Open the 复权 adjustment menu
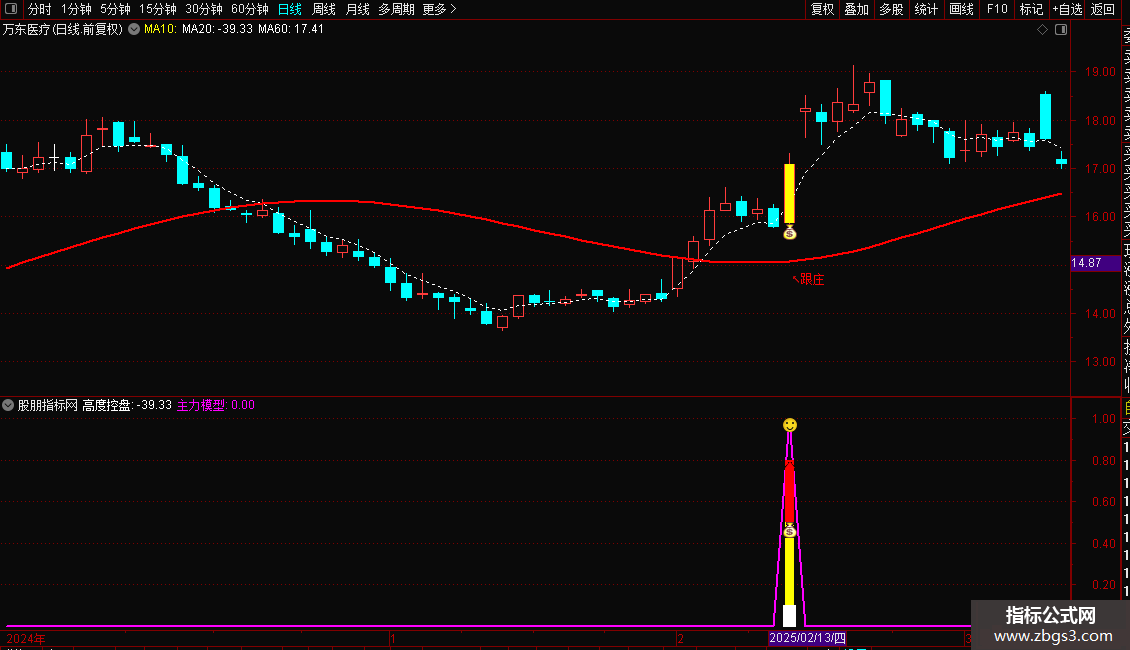This screenshot has height=650, width=1130. click(822, 9)
